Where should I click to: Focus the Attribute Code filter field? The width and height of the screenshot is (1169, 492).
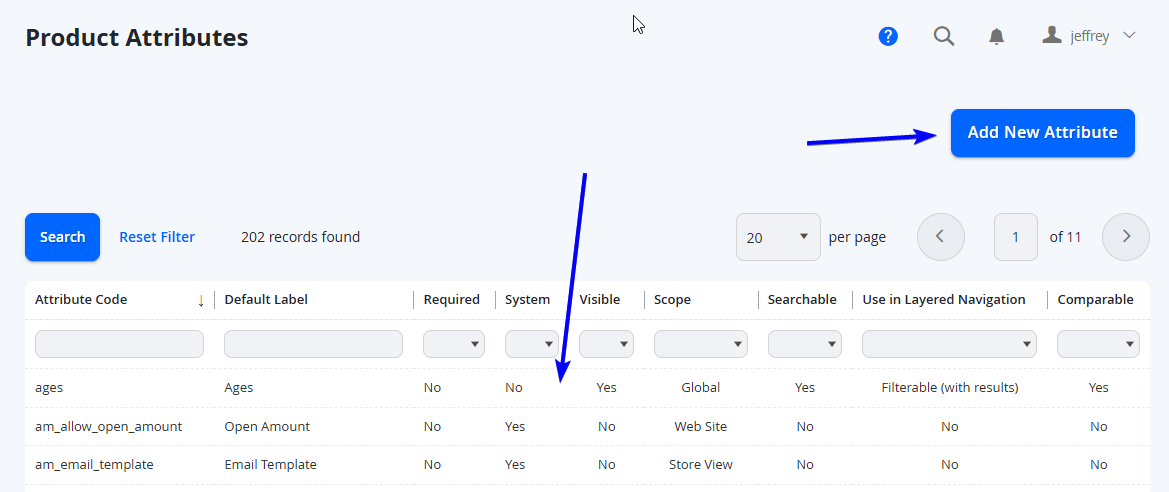coord(119,344)
